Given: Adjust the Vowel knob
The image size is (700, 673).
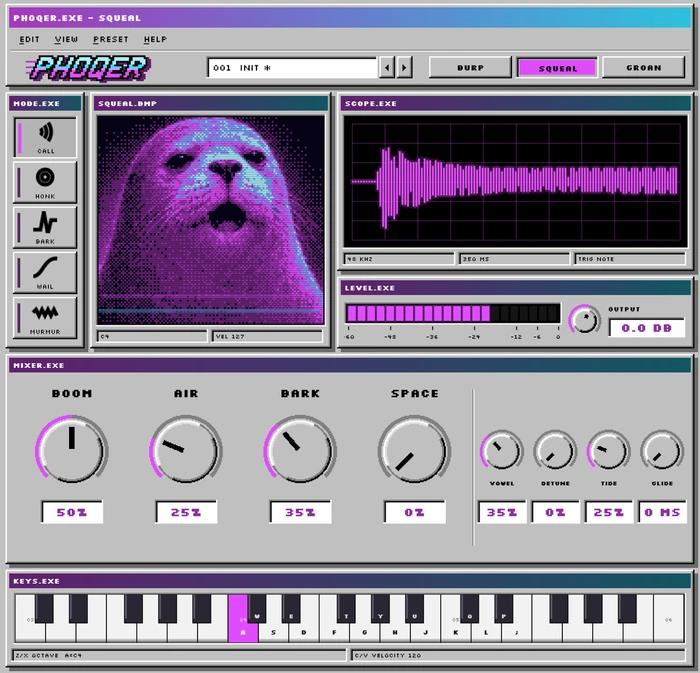Looking at the screenshot, I should 501,450.
